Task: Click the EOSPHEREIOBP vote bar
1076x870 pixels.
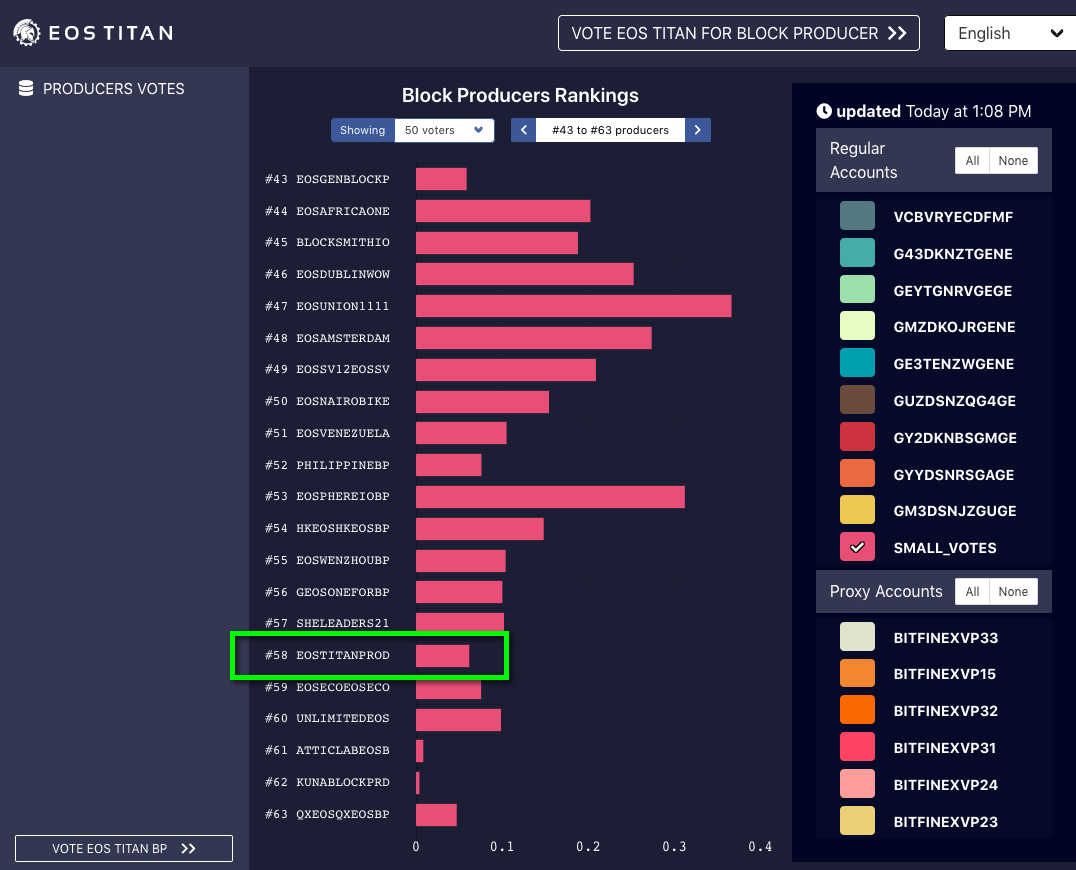Action: (550, 497)
